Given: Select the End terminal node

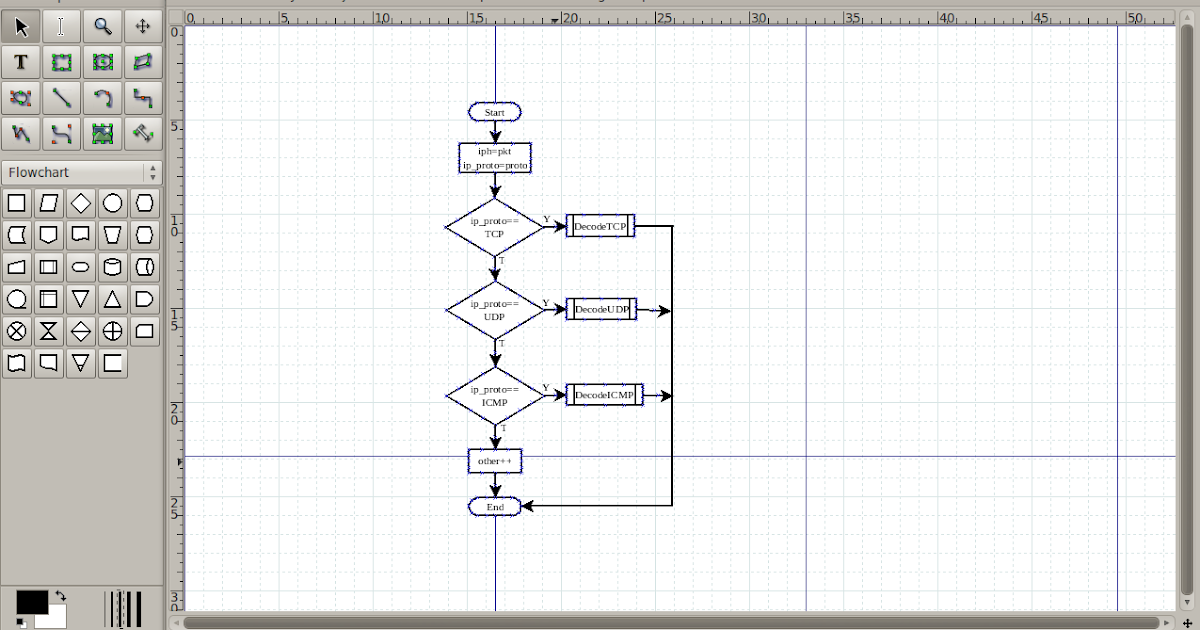Looking at the screenshot, I should (495, 507).
